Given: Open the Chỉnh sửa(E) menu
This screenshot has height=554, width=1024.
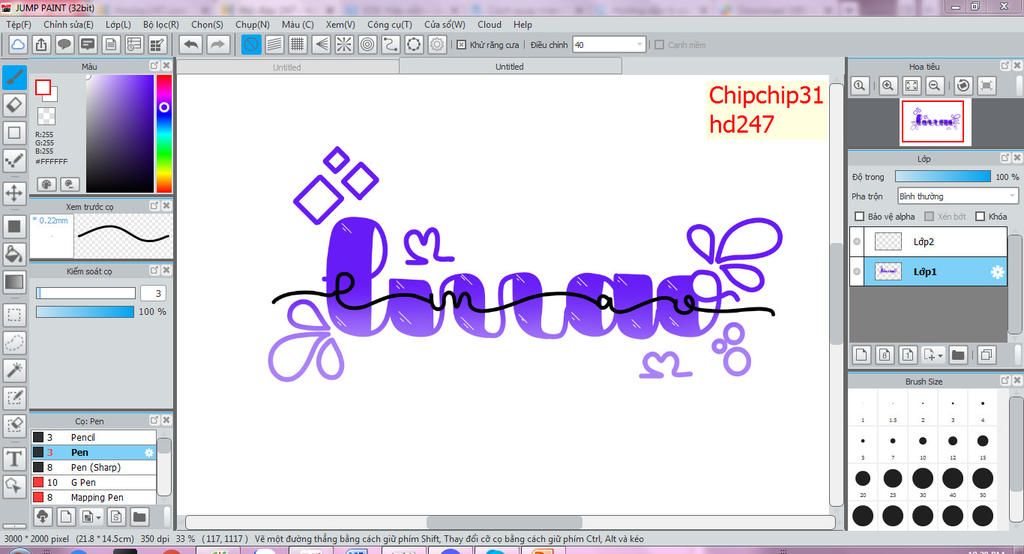Looking at the screenshot, I should pyautogui.click(x=69, y=24).
